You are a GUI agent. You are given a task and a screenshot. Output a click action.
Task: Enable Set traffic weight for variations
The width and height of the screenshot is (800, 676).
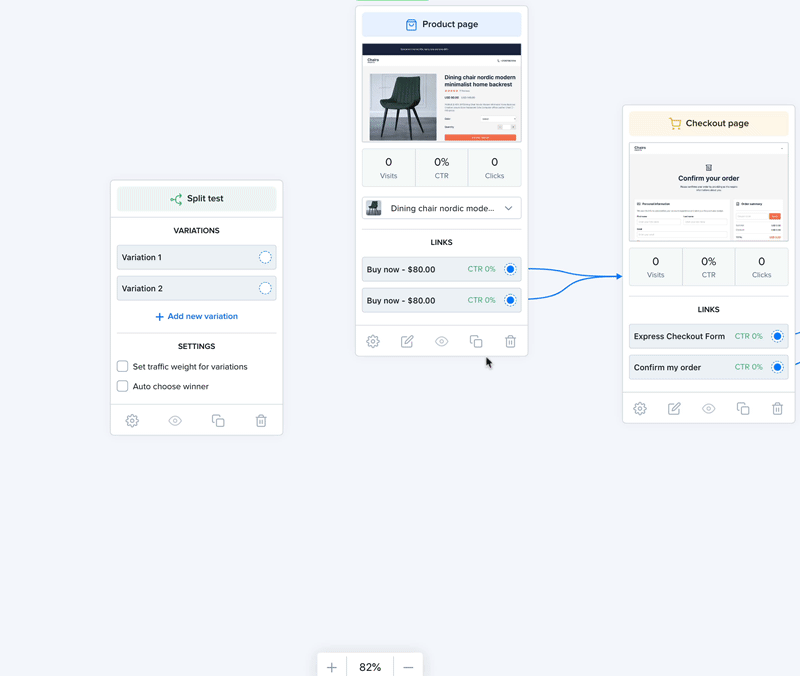122,366
